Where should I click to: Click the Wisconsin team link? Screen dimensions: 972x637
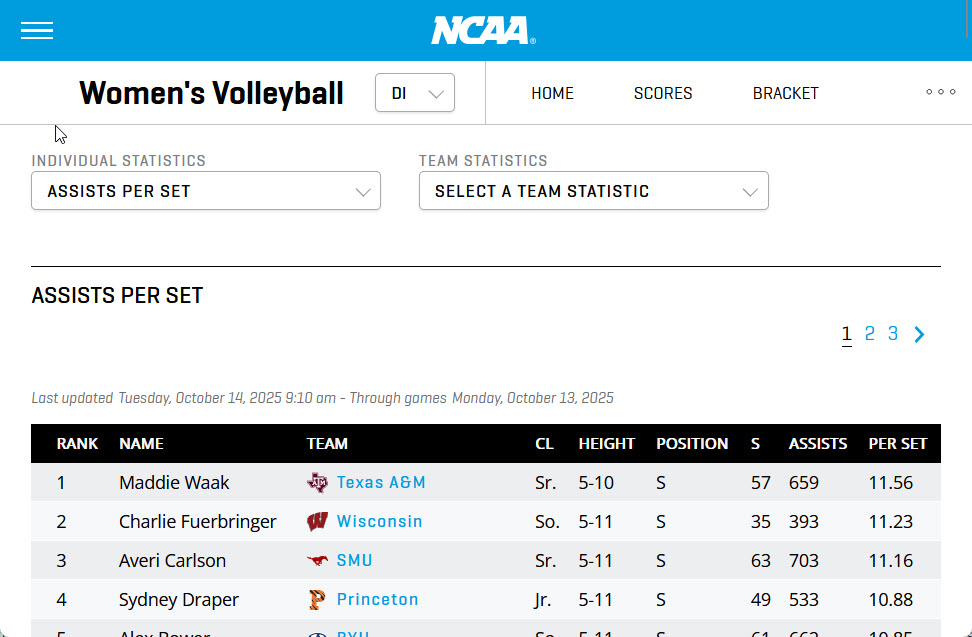coord(379,522)
